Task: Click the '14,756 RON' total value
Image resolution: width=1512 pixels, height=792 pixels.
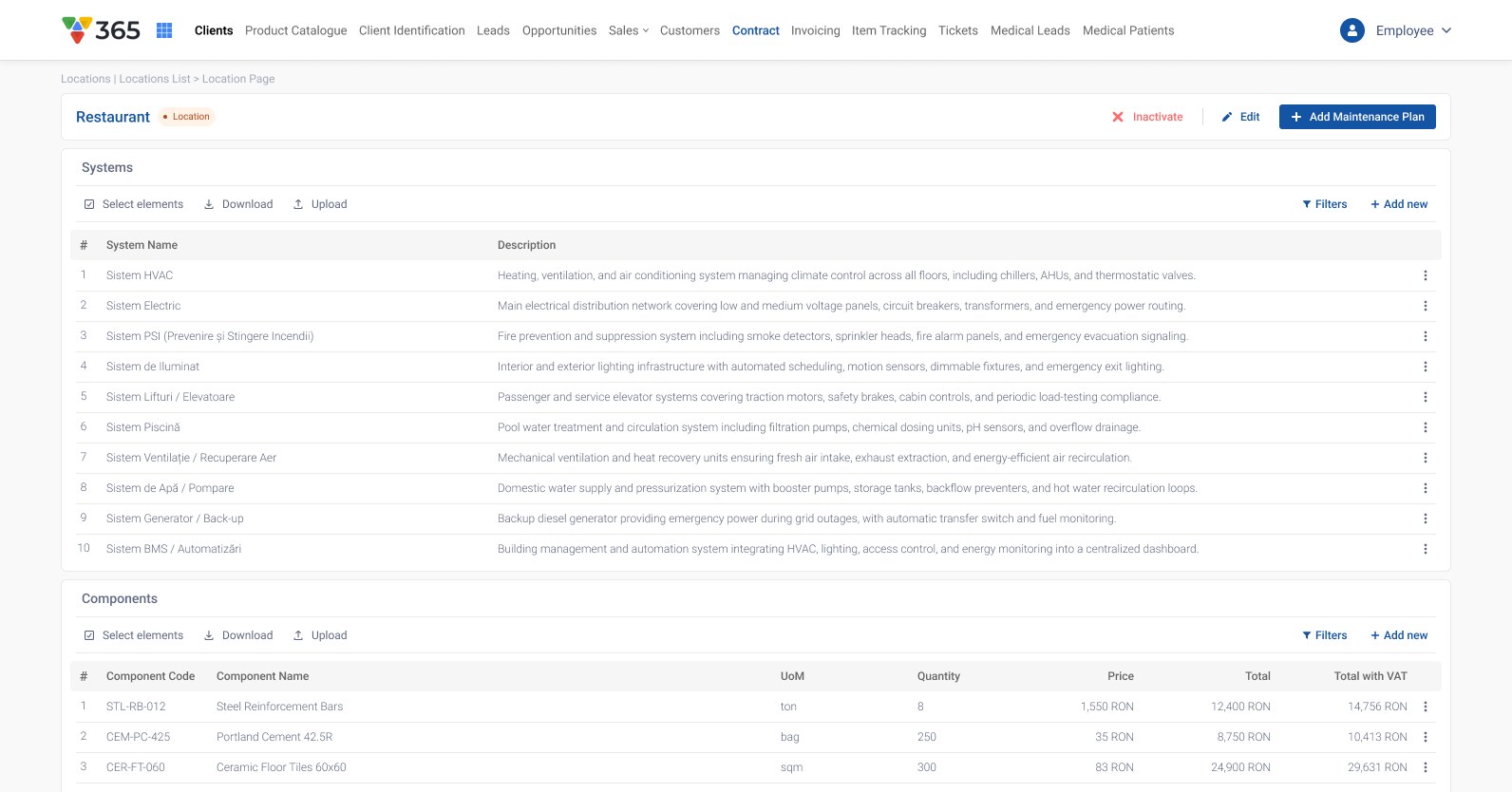Action: tap(1377, 707)
